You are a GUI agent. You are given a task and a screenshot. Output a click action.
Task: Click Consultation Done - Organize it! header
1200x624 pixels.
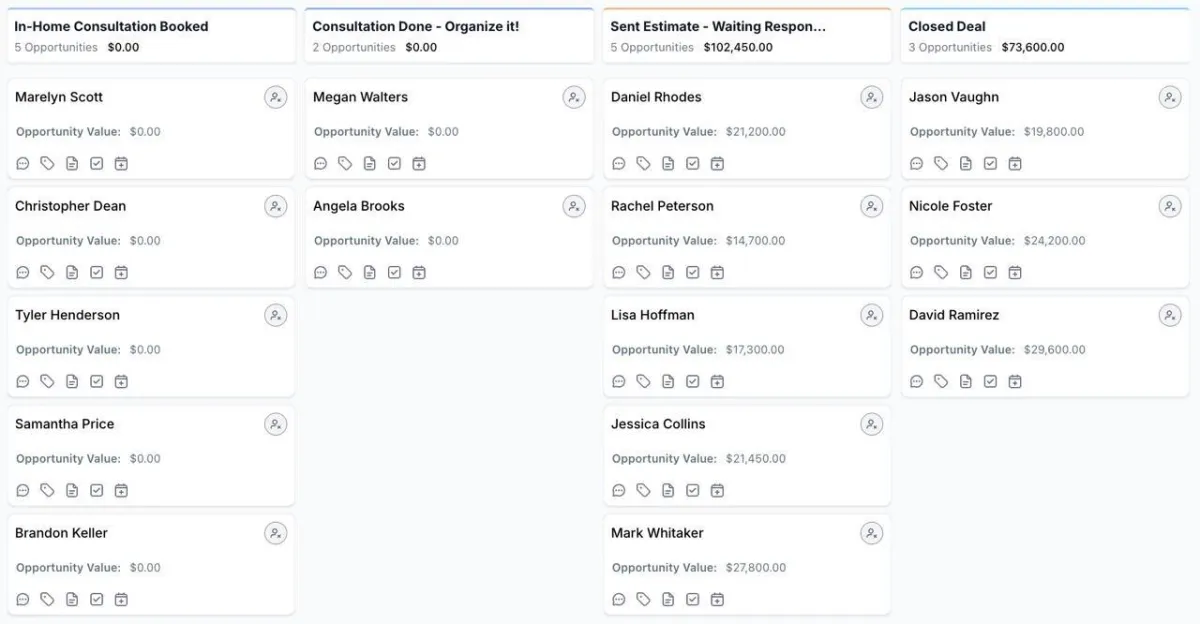pos(415,27)
